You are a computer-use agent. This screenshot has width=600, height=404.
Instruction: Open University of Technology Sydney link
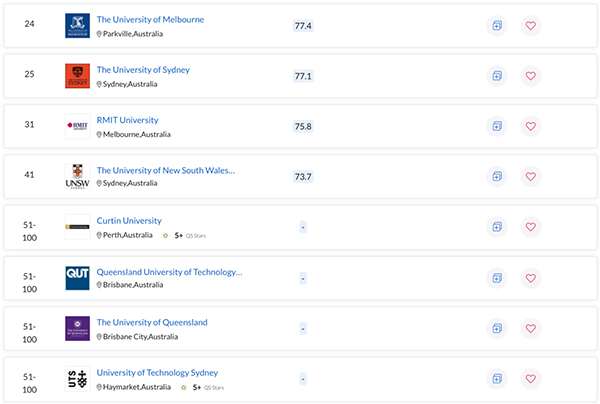(x=157, y=373)
